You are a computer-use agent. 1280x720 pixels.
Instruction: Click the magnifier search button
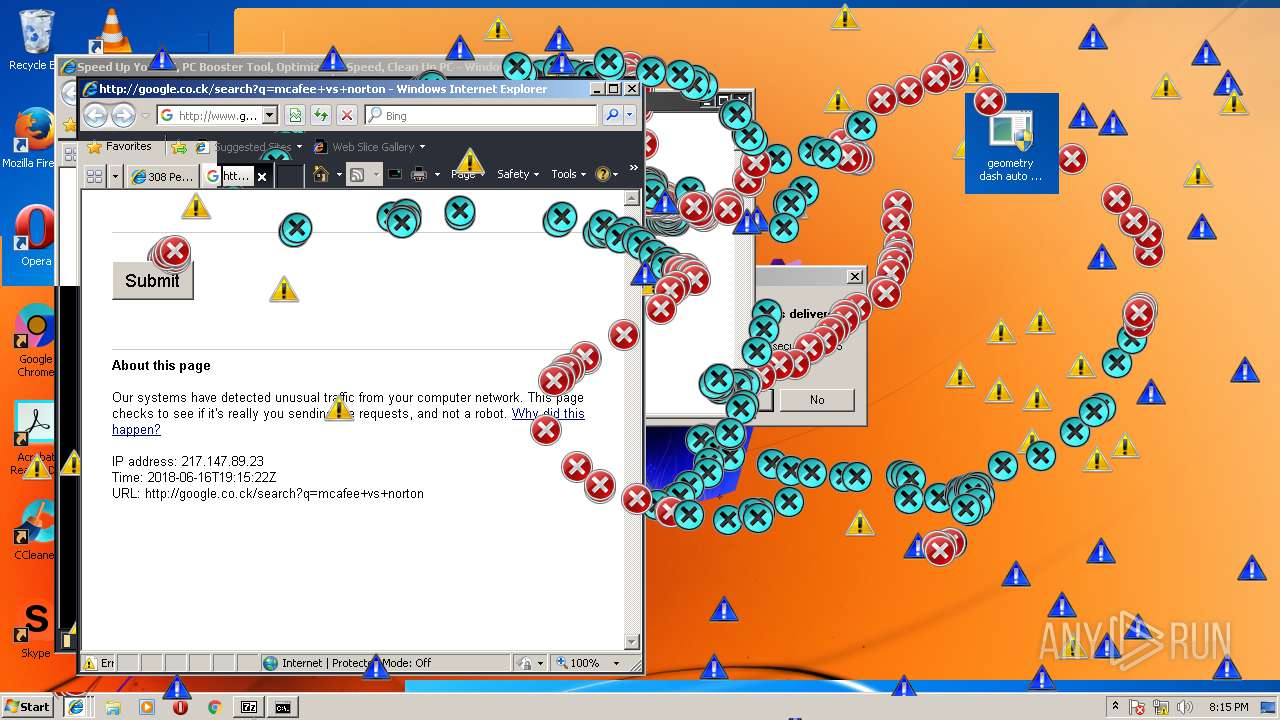pos(612,116)
